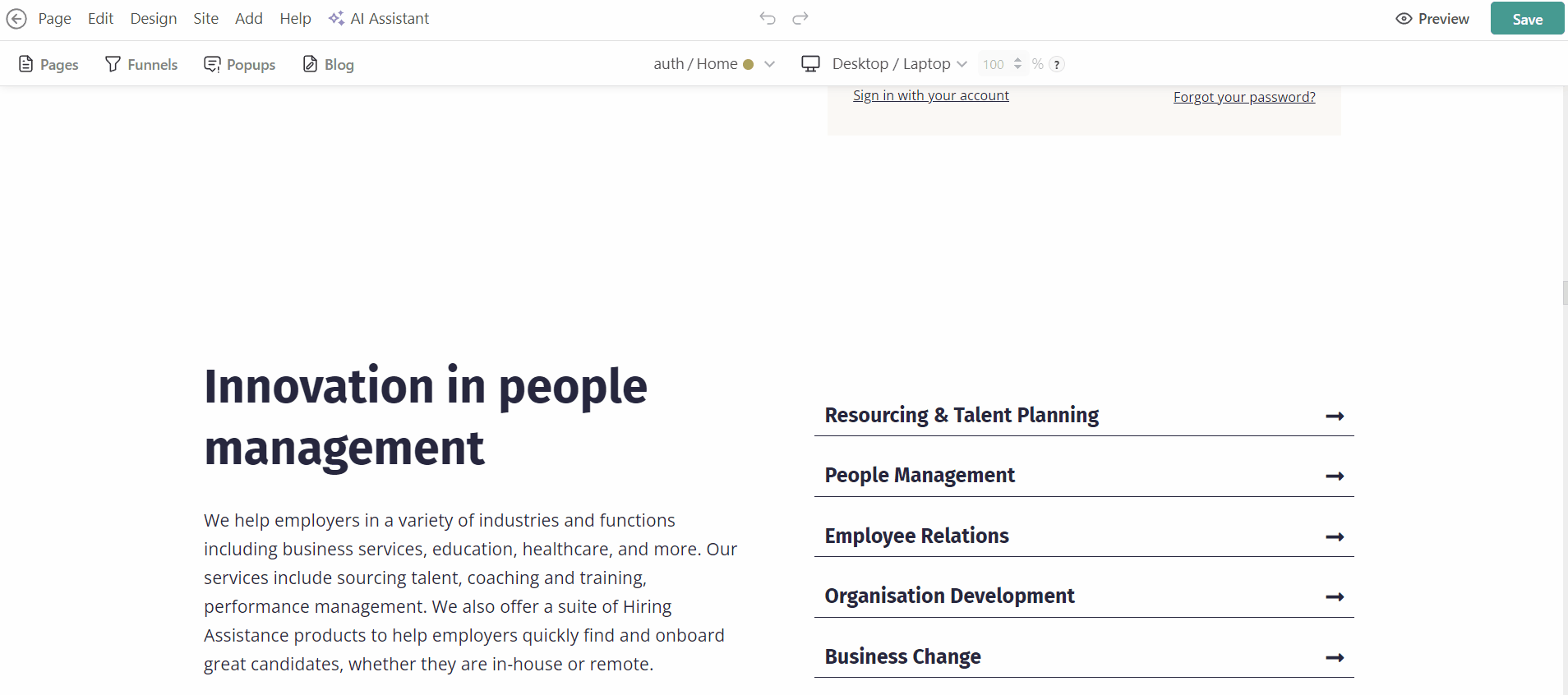Click the Sign in with your account link
Screen dimensions: 1568x695
click(930, 95)
